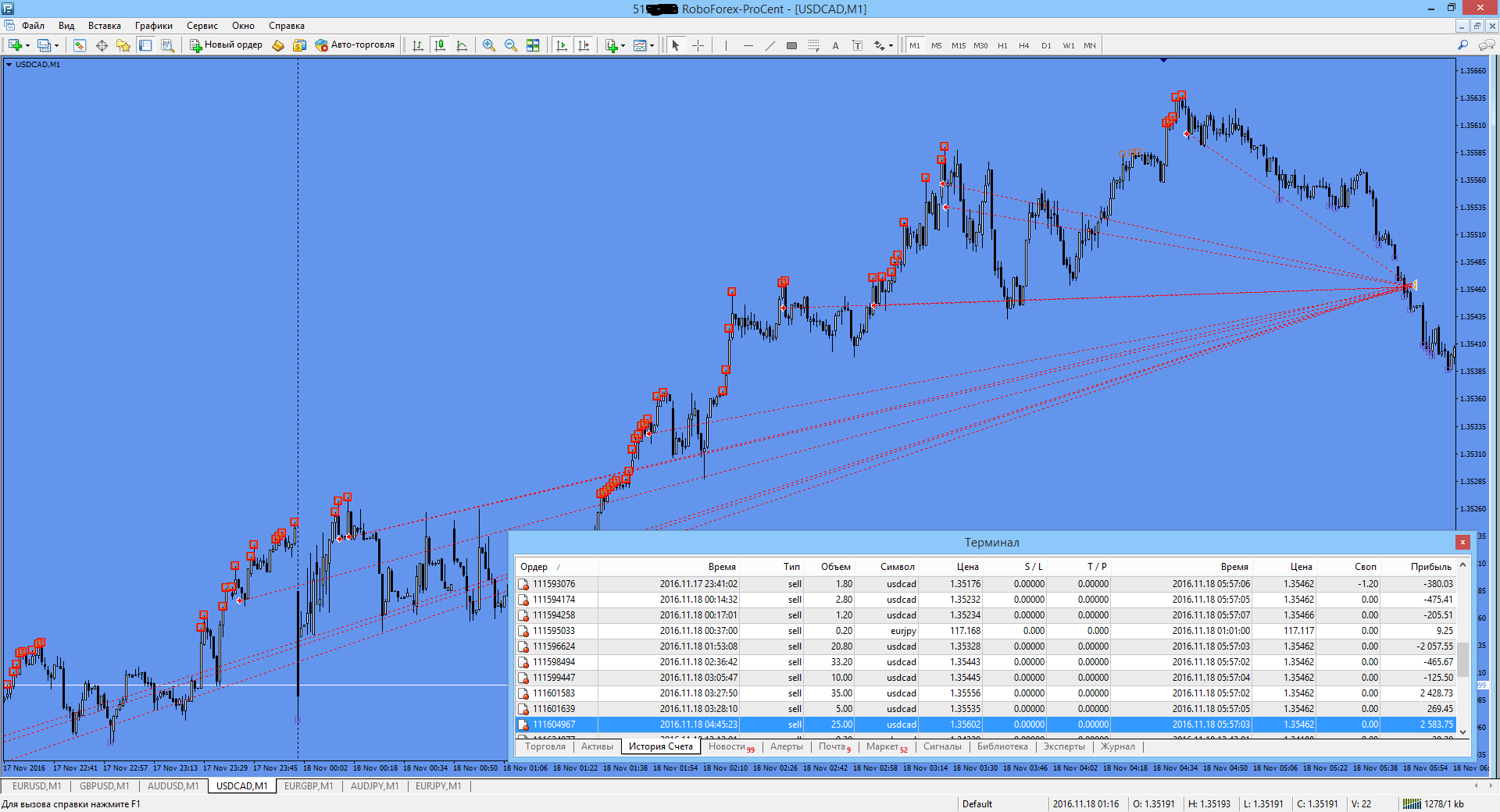Screen dimensions: 1500x812
Task: Select the Cursor arrow tool
Action: tap(676, 45)
